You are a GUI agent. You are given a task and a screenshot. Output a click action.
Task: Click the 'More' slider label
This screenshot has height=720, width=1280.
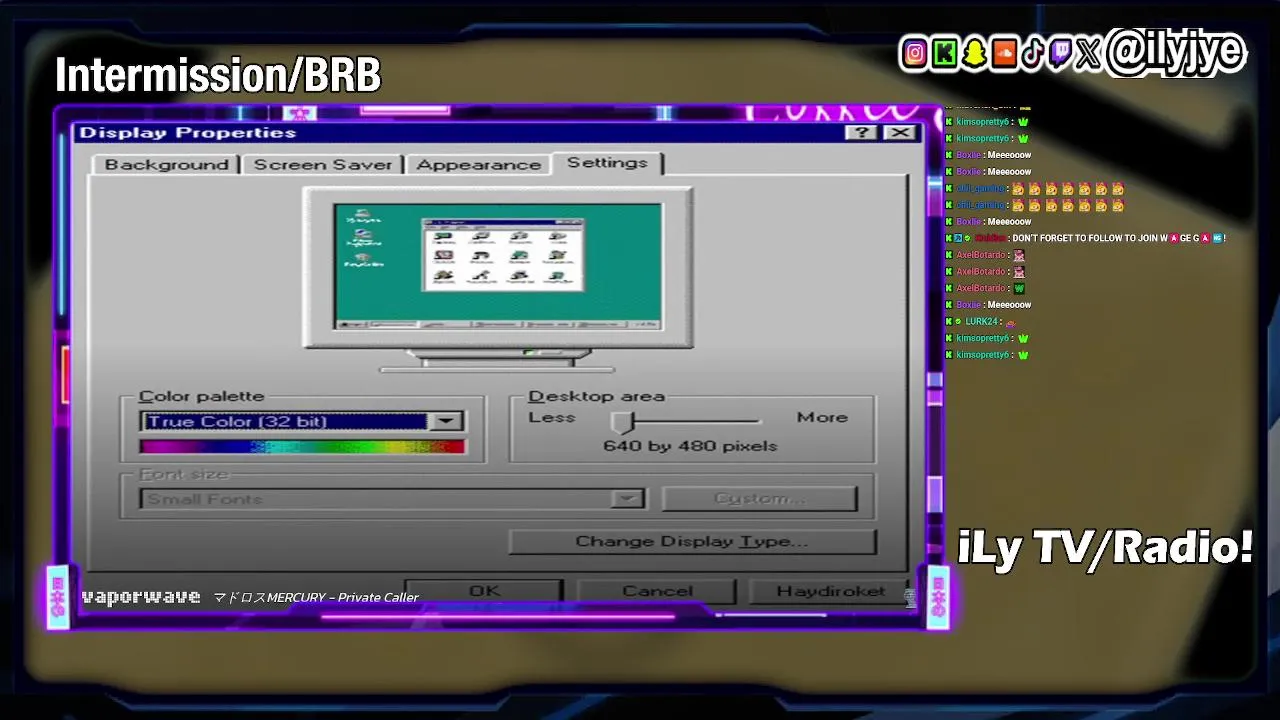[x=822, y=417]
